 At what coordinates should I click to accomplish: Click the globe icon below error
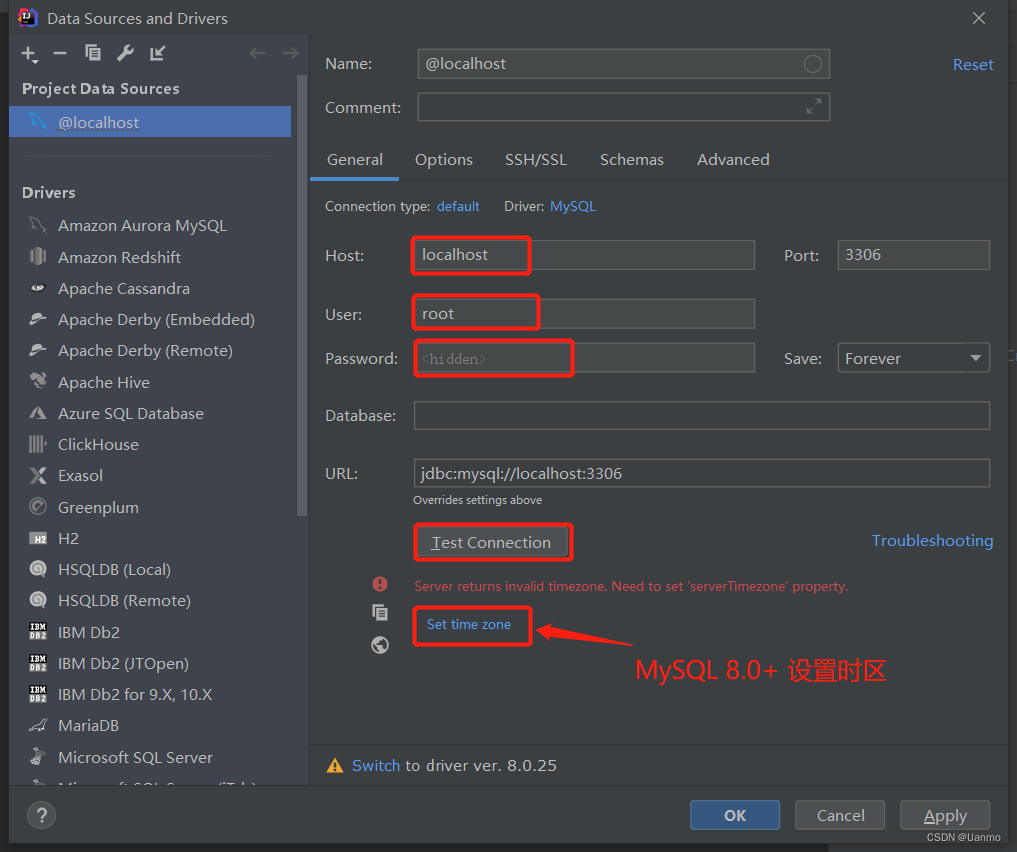[380, 645]
